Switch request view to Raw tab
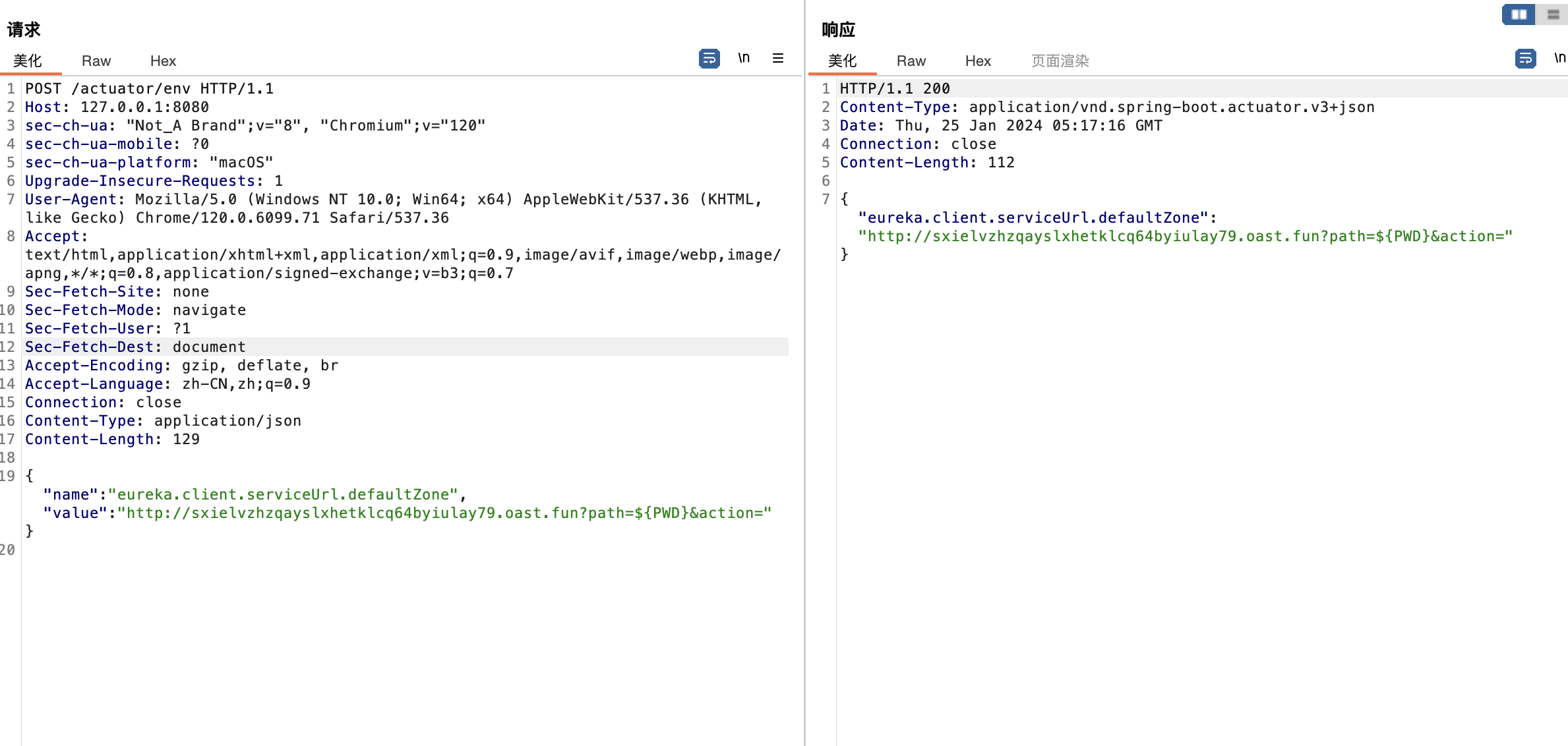This screenshot has width=1568, height=746. pos(96,61)
